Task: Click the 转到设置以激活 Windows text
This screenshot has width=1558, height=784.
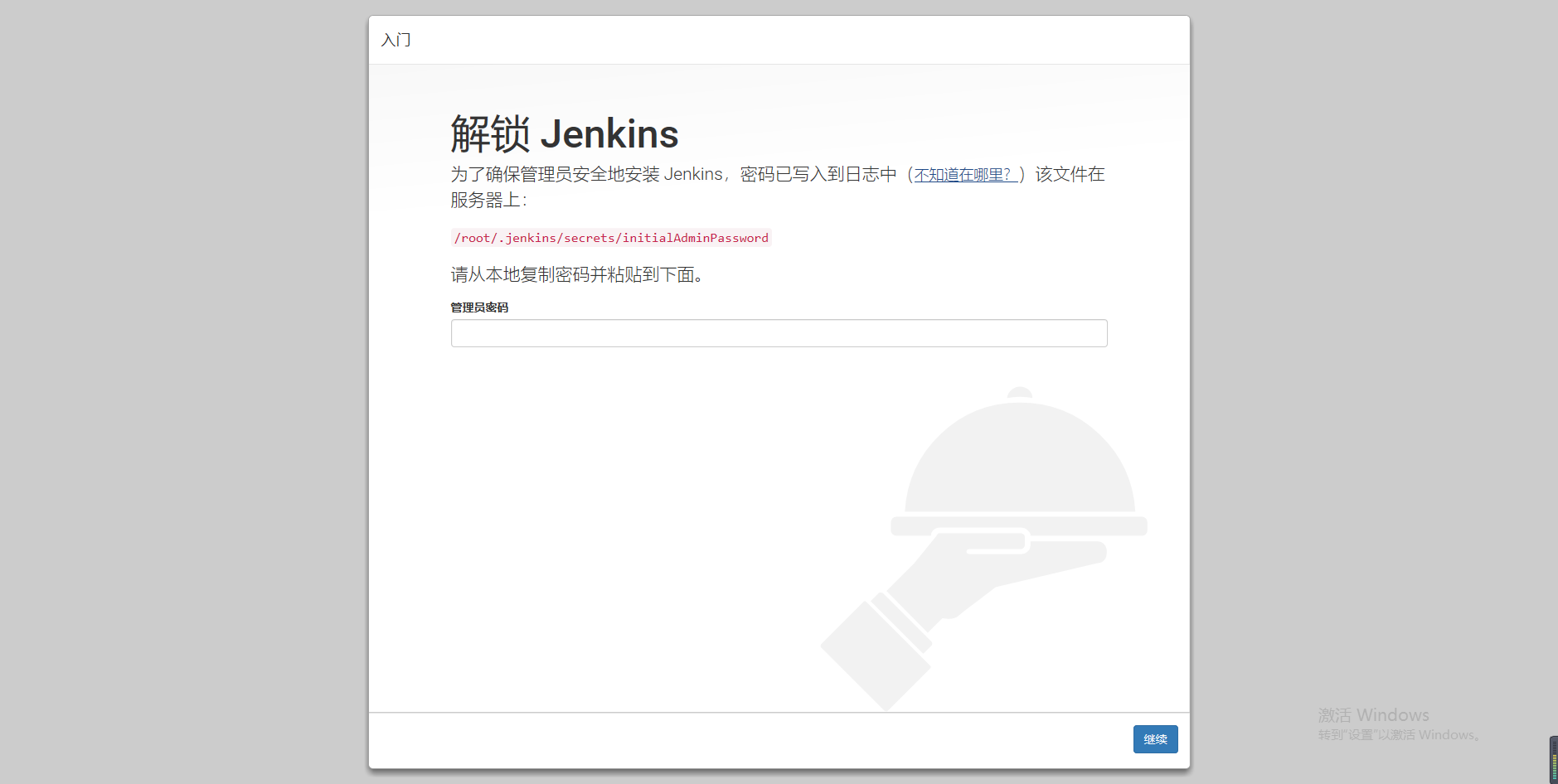Action: pyautogui.click(x=1397, y=735)
